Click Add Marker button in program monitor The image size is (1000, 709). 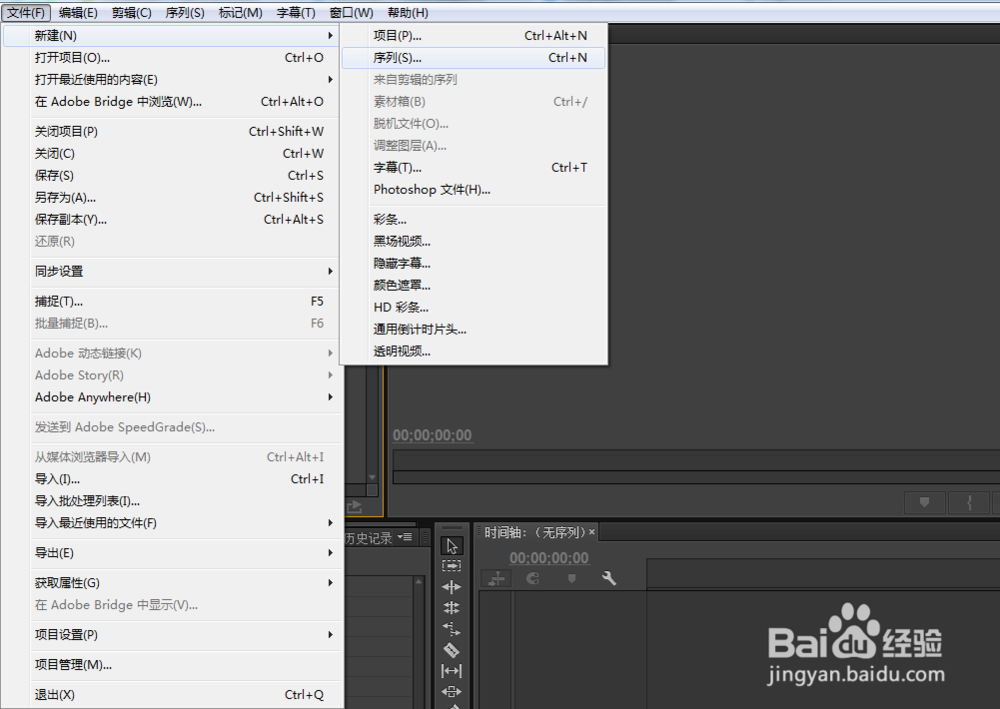(x=924, y=502)
